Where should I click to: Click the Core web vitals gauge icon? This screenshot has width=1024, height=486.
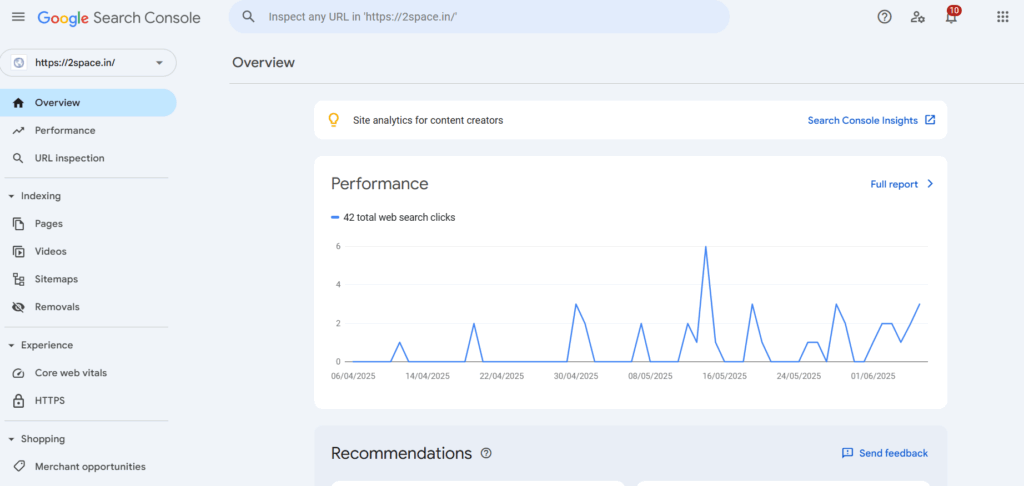[18, 373]
